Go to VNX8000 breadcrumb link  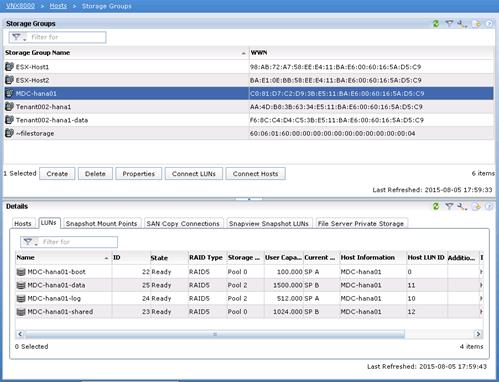20,6
